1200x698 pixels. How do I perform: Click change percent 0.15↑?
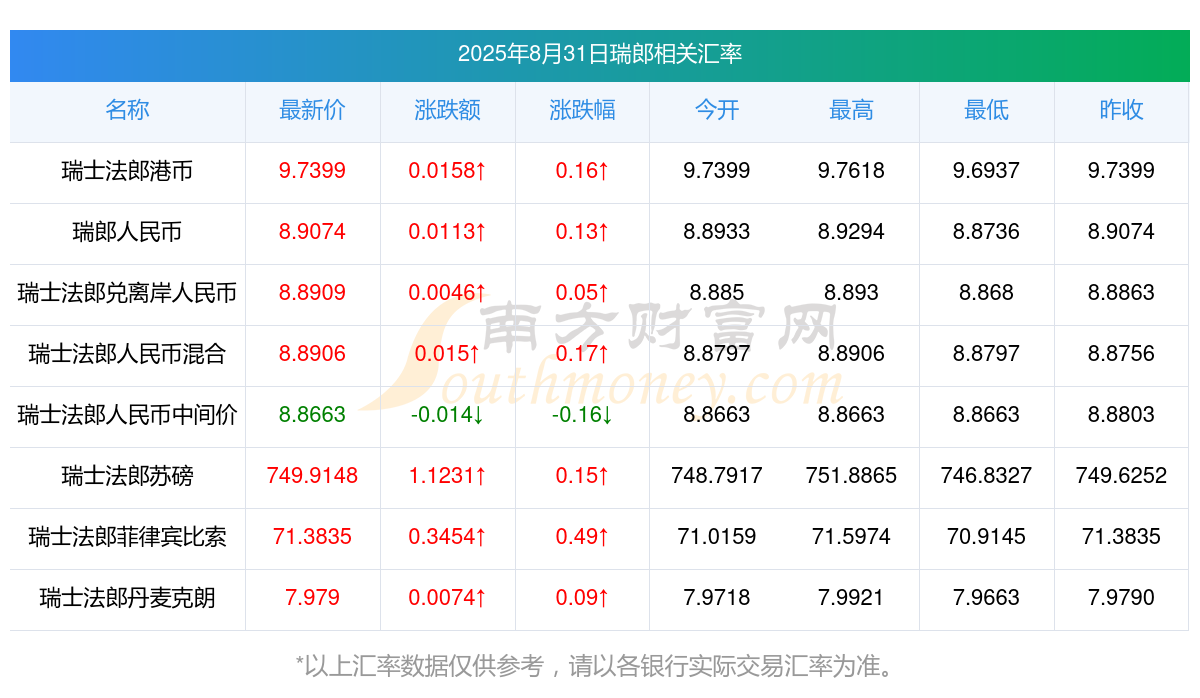[x=582, y=476]
